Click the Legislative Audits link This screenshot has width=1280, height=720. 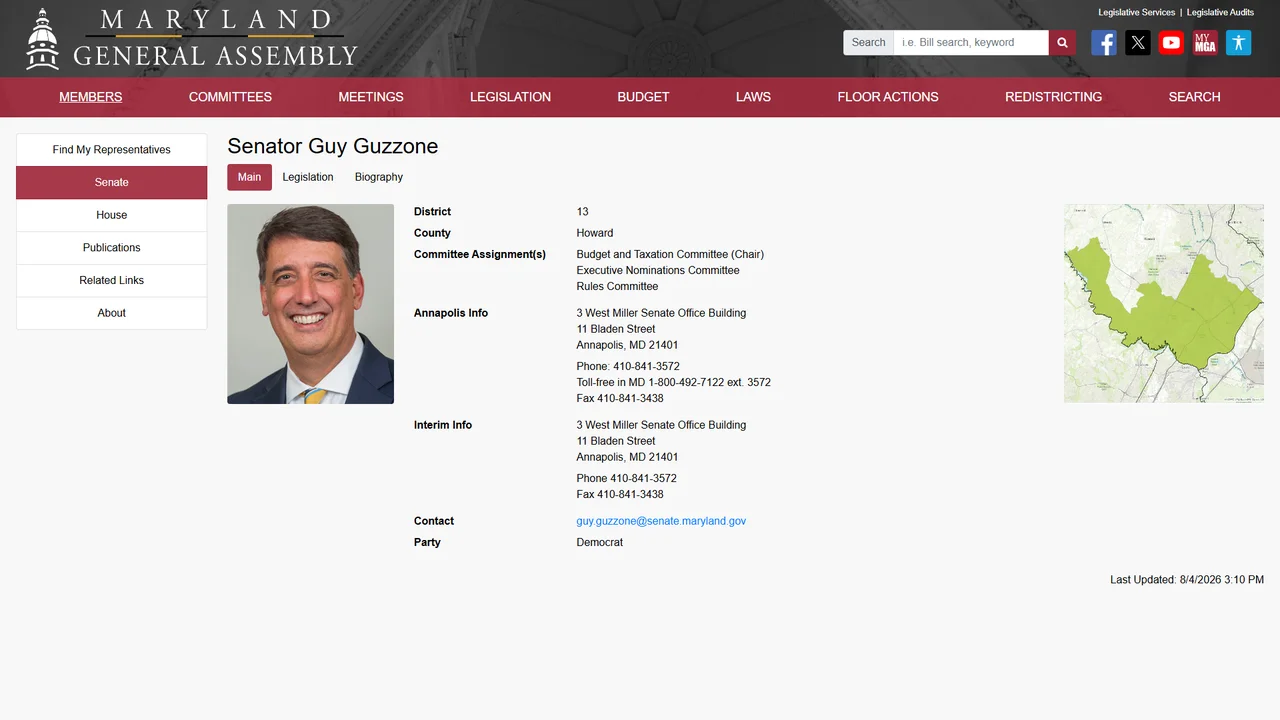click(1220, 13)
